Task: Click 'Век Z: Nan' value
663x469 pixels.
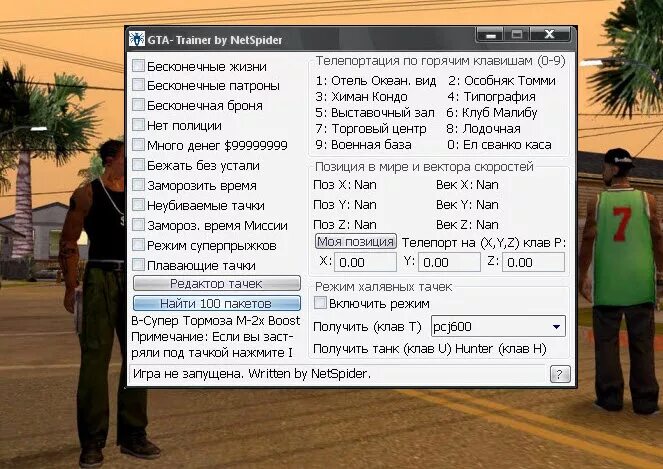Action: pos(467,225)
